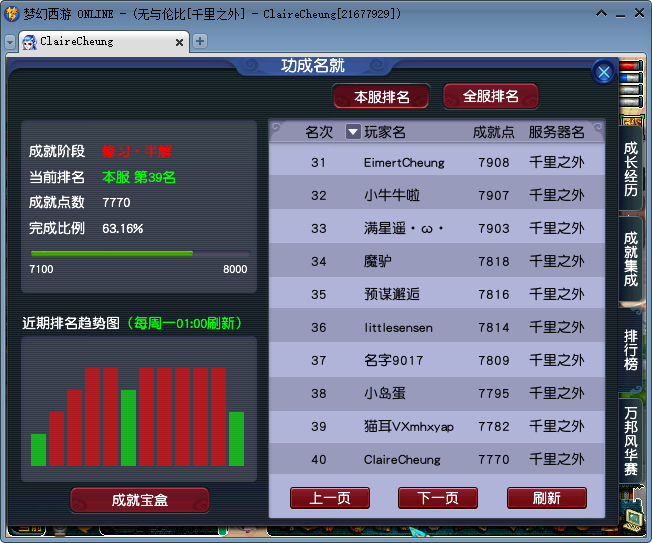Open the 万邦风华赛 side tab
The image size is (652, 543).
[x=630, y=441]
